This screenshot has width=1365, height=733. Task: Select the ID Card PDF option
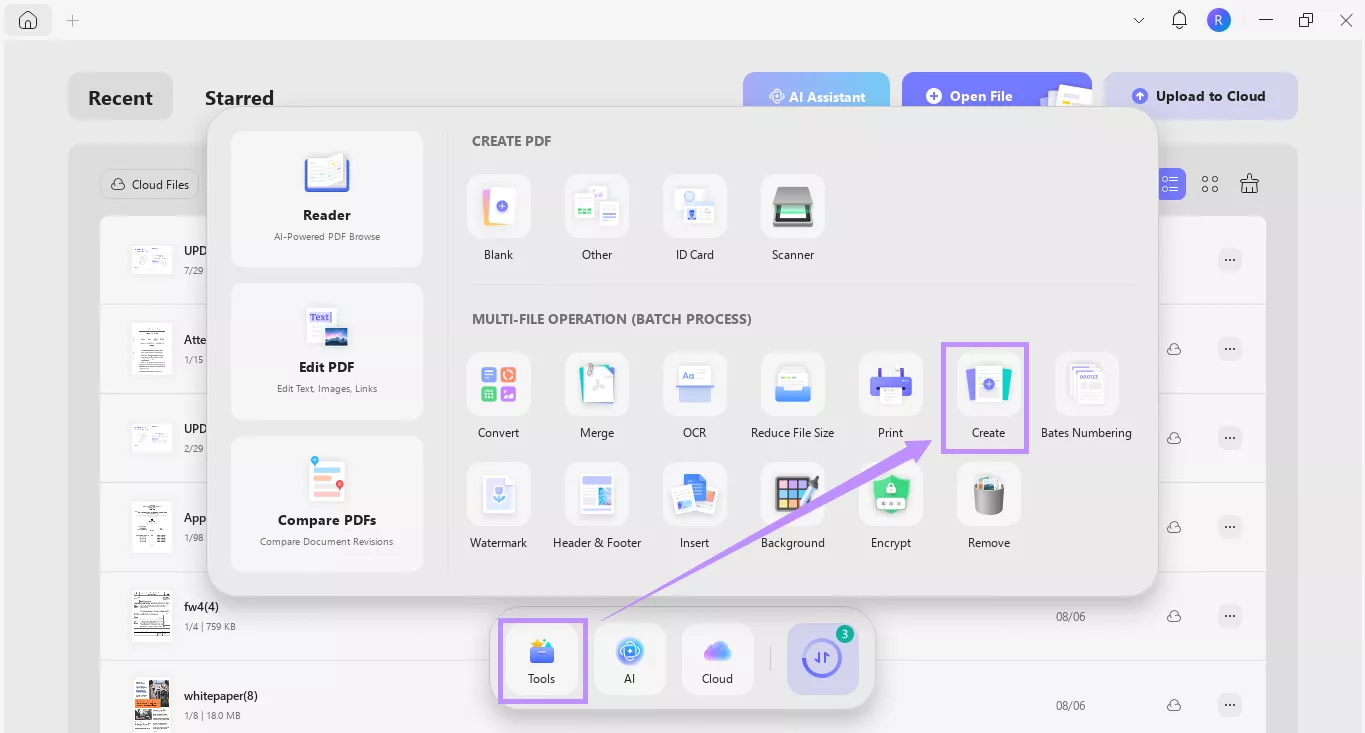[x=695, y=207]
